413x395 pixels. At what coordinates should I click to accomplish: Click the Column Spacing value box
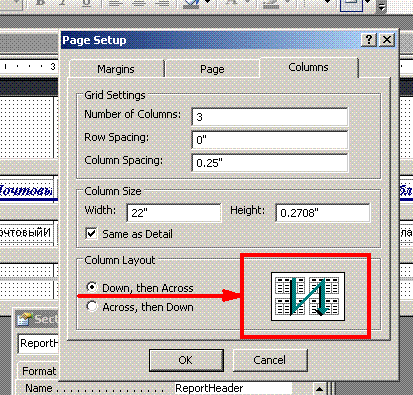(270, 163)
